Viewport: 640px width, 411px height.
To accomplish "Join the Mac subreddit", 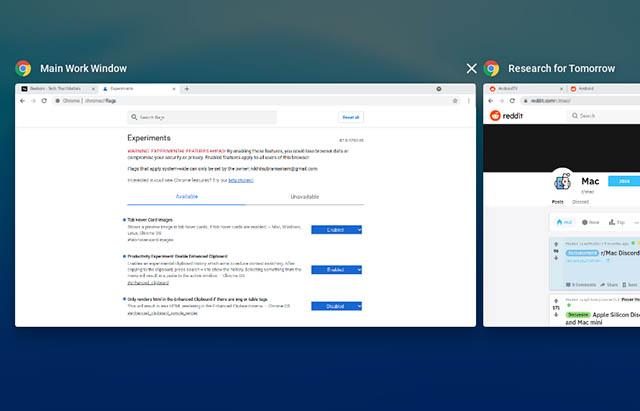I will click(624, 181).
